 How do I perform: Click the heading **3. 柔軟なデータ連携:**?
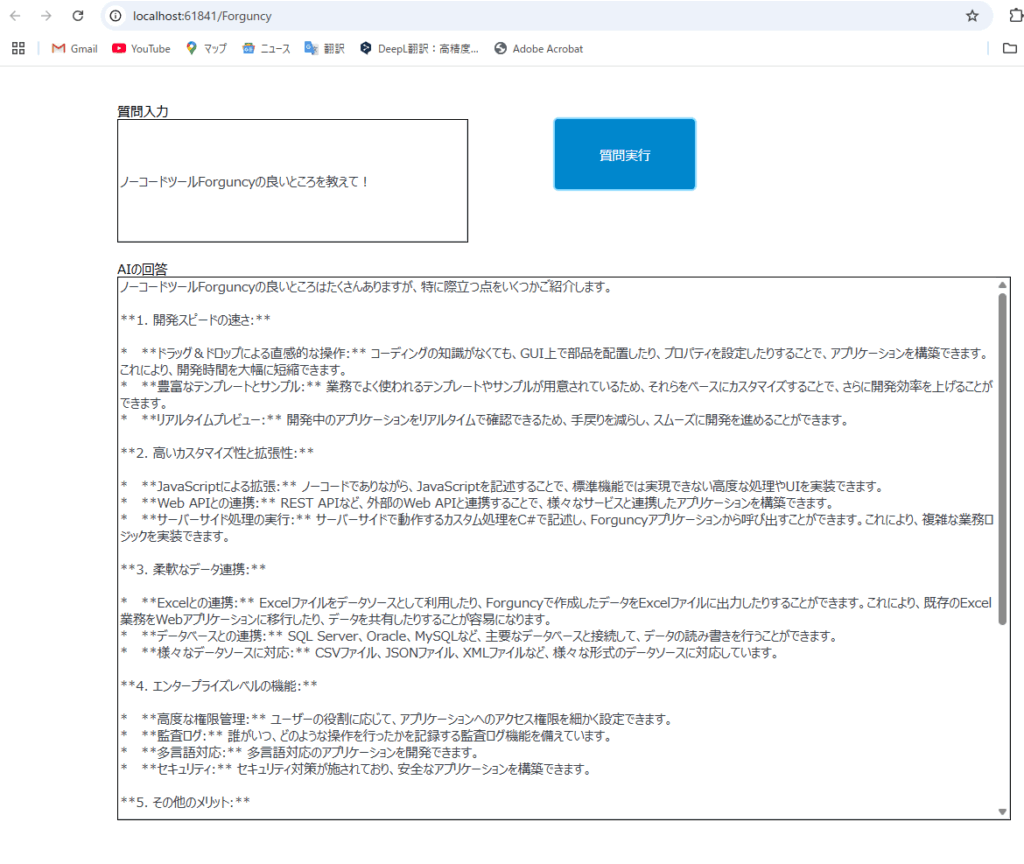pyautogui.click(x=193, y=569)
